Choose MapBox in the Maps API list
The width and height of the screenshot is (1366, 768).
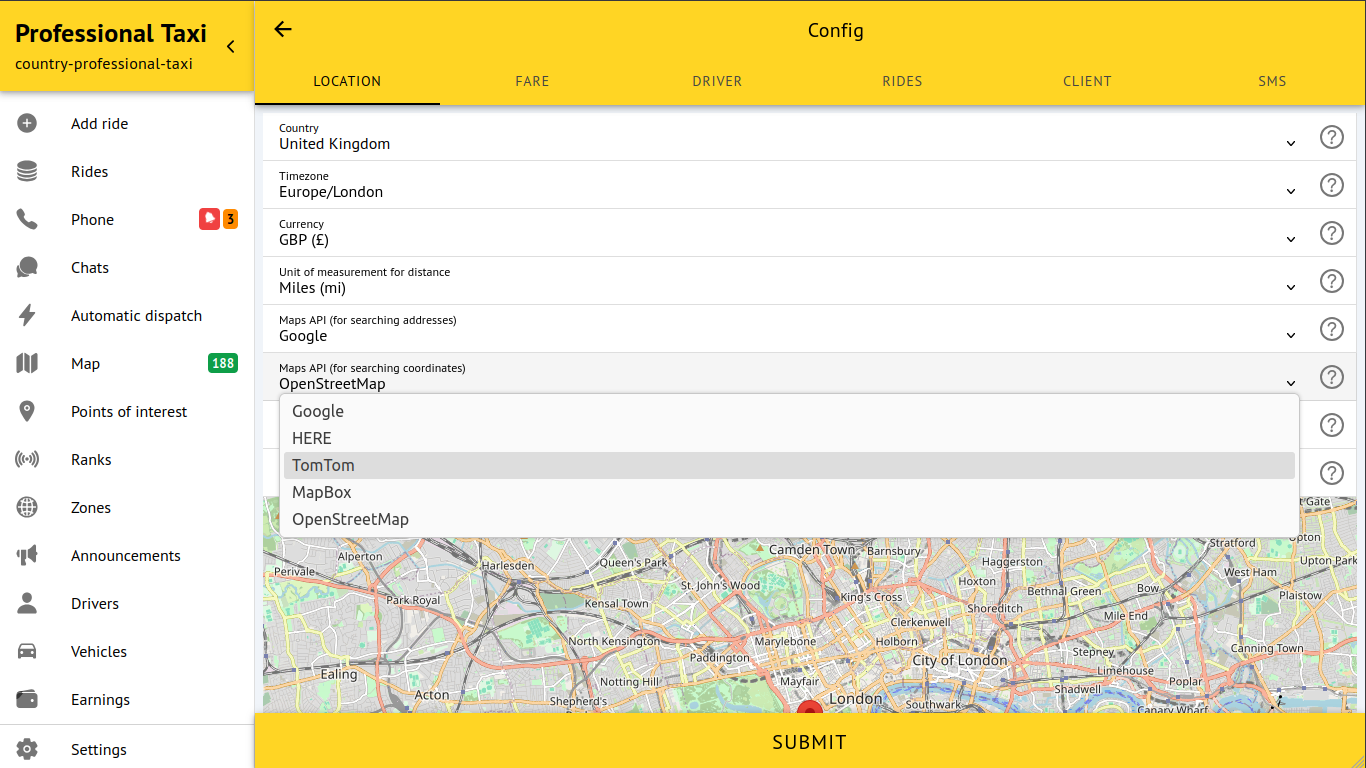point(321,492)
